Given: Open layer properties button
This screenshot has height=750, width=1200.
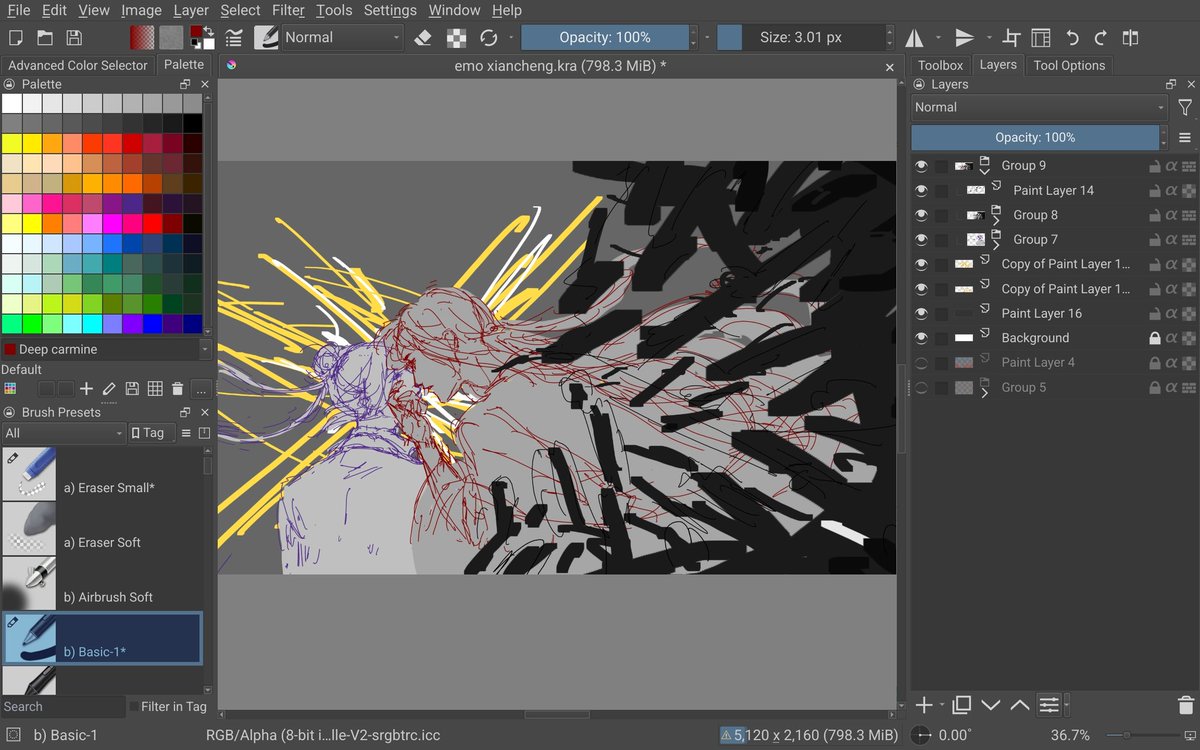Looking at the screenshot, I should (x=1048, y=705).
